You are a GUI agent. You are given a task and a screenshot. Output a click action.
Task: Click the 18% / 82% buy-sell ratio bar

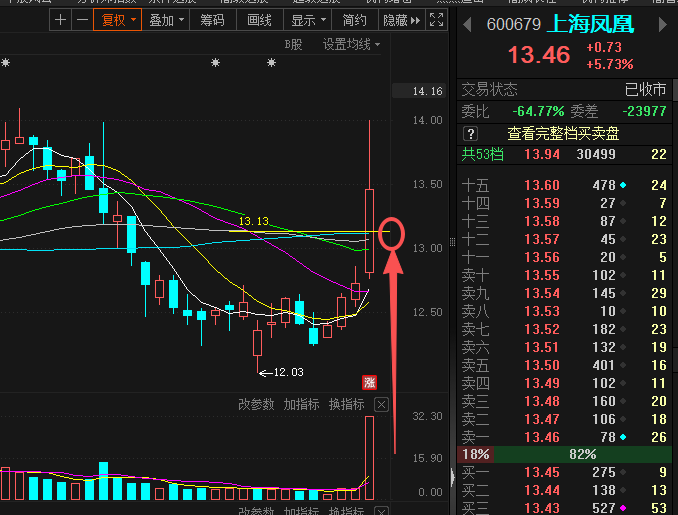click(x=564, y=454)
